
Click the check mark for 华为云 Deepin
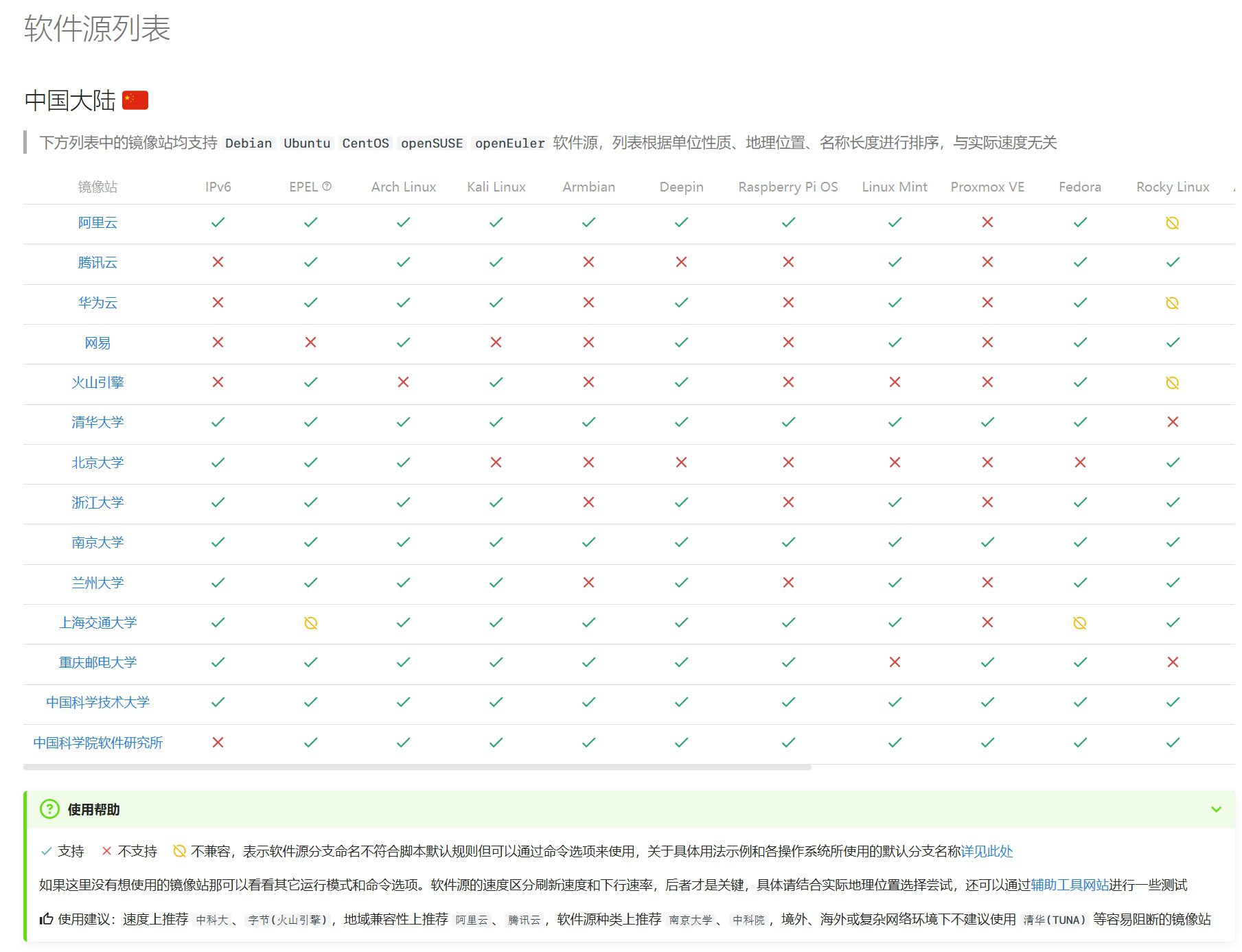coord(681,303)
